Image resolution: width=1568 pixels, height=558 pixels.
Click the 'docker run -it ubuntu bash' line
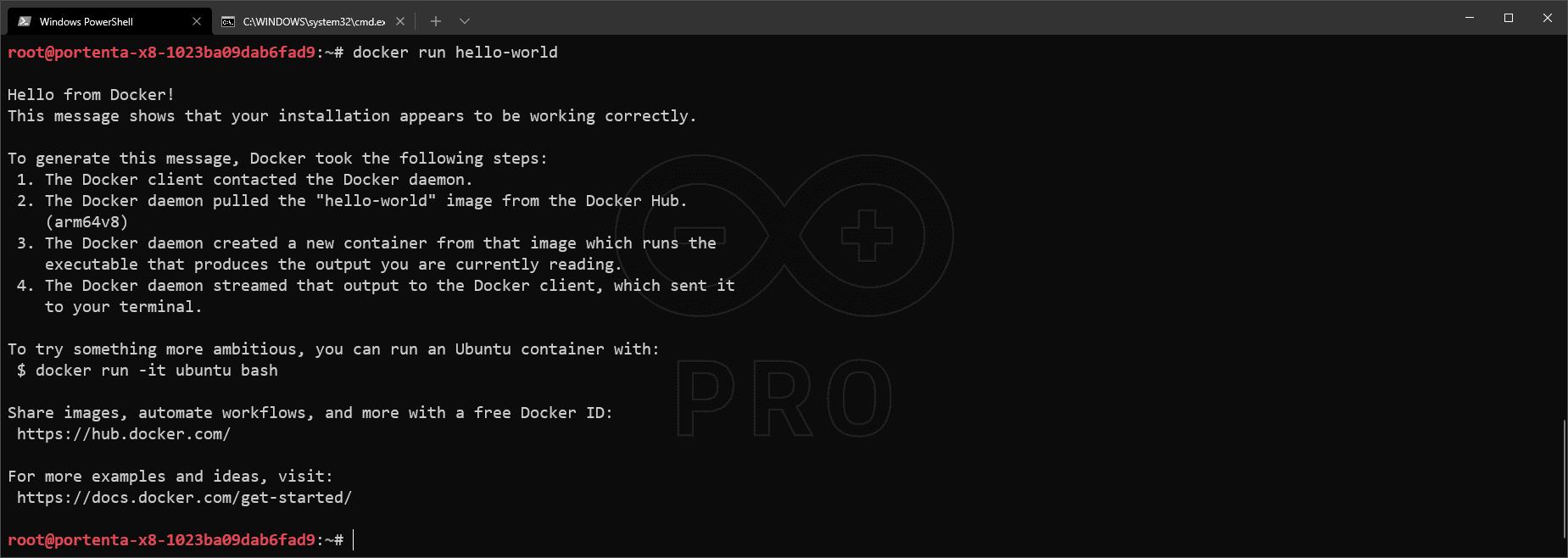[156, 371]
